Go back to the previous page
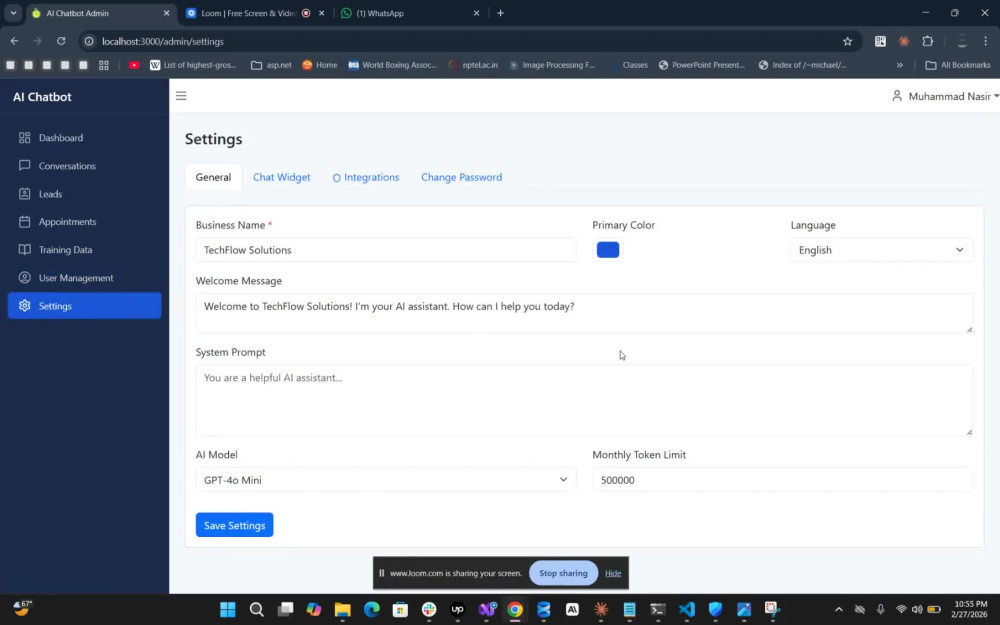This screenshot has width=1000, height=625. click(14, 41)
